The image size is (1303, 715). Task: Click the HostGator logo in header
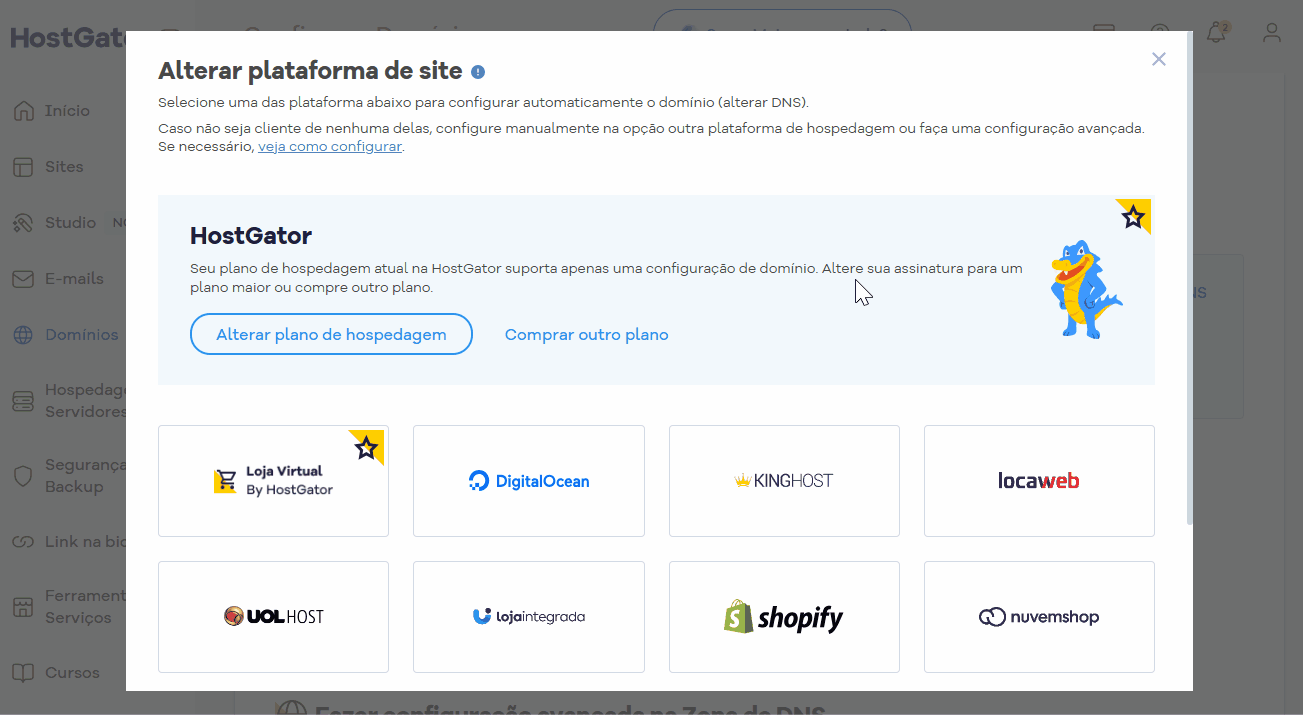coord(68,38)
